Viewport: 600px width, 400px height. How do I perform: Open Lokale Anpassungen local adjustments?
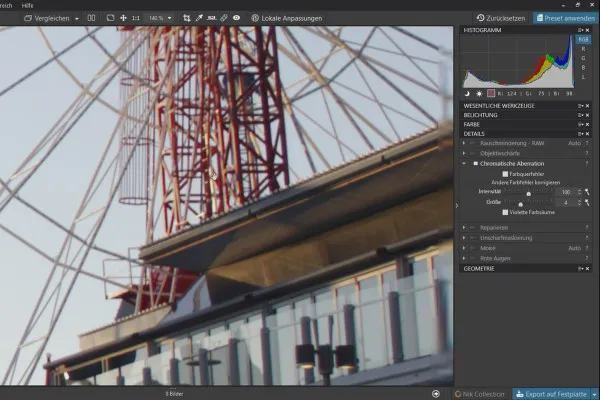coord(287,18)
